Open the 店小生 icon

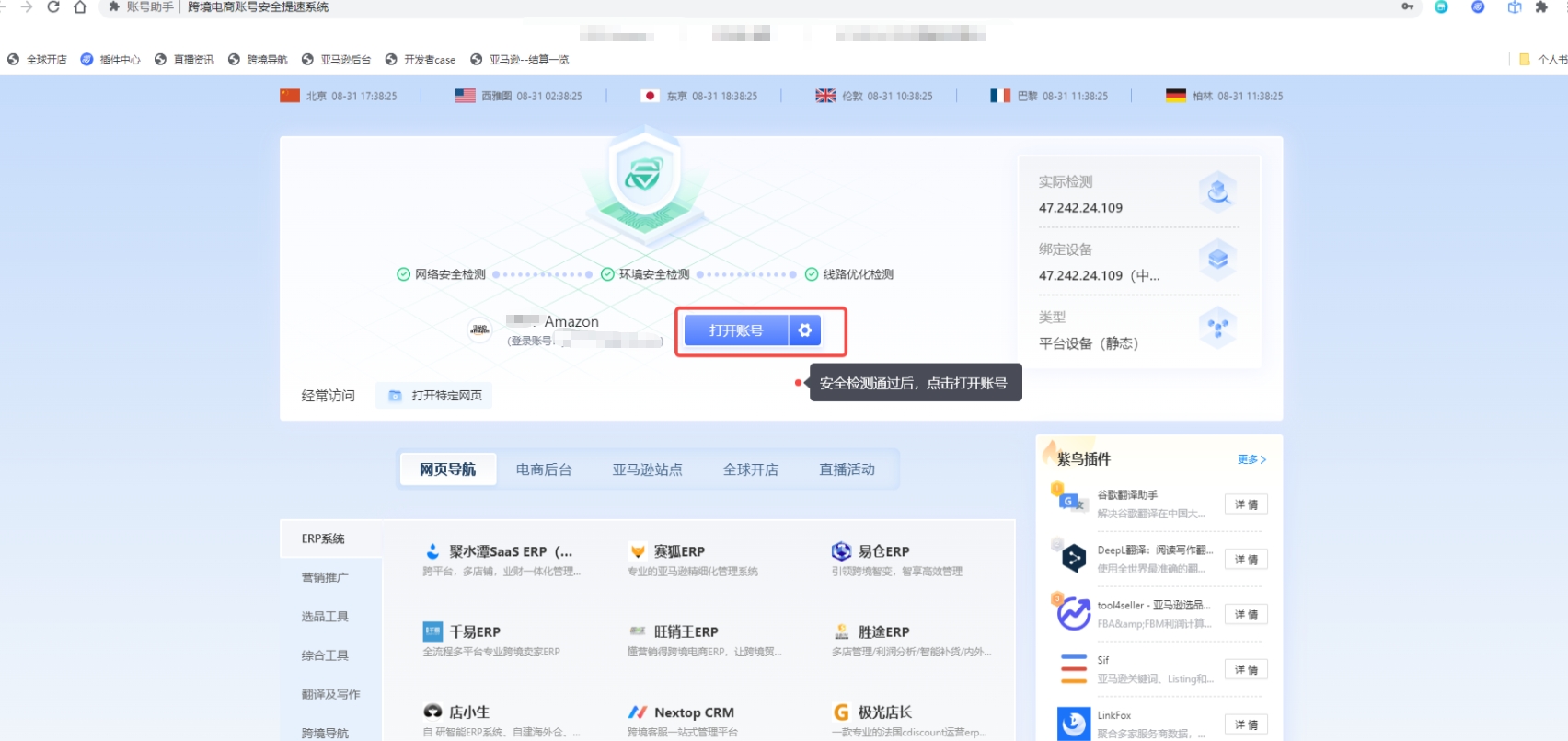[x=432, y=712]
